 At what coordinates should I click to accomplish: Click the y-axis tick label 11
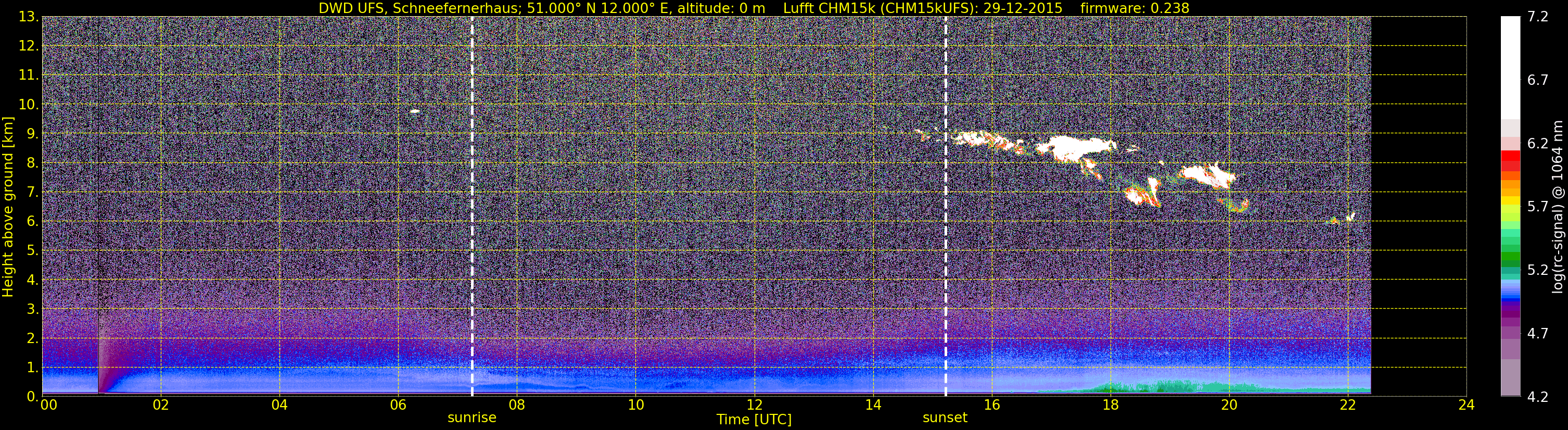tap(29, 75)
